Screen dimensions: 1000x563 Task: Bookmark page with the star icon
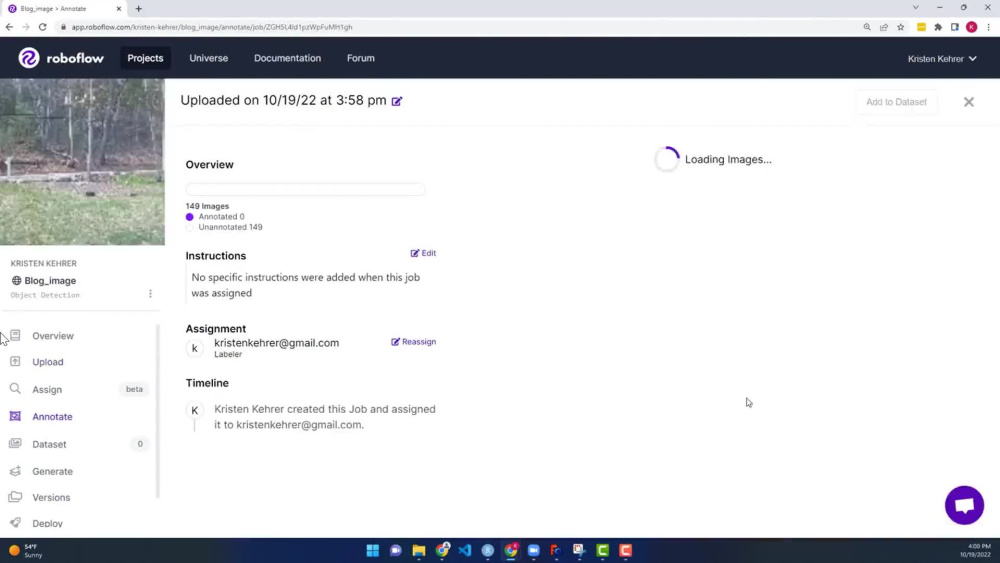(x=901, y=27)
